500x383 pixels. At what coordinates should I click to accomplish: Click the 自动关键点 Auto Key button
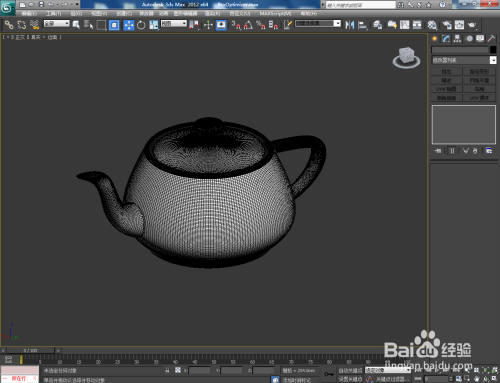tap(350, 370)
